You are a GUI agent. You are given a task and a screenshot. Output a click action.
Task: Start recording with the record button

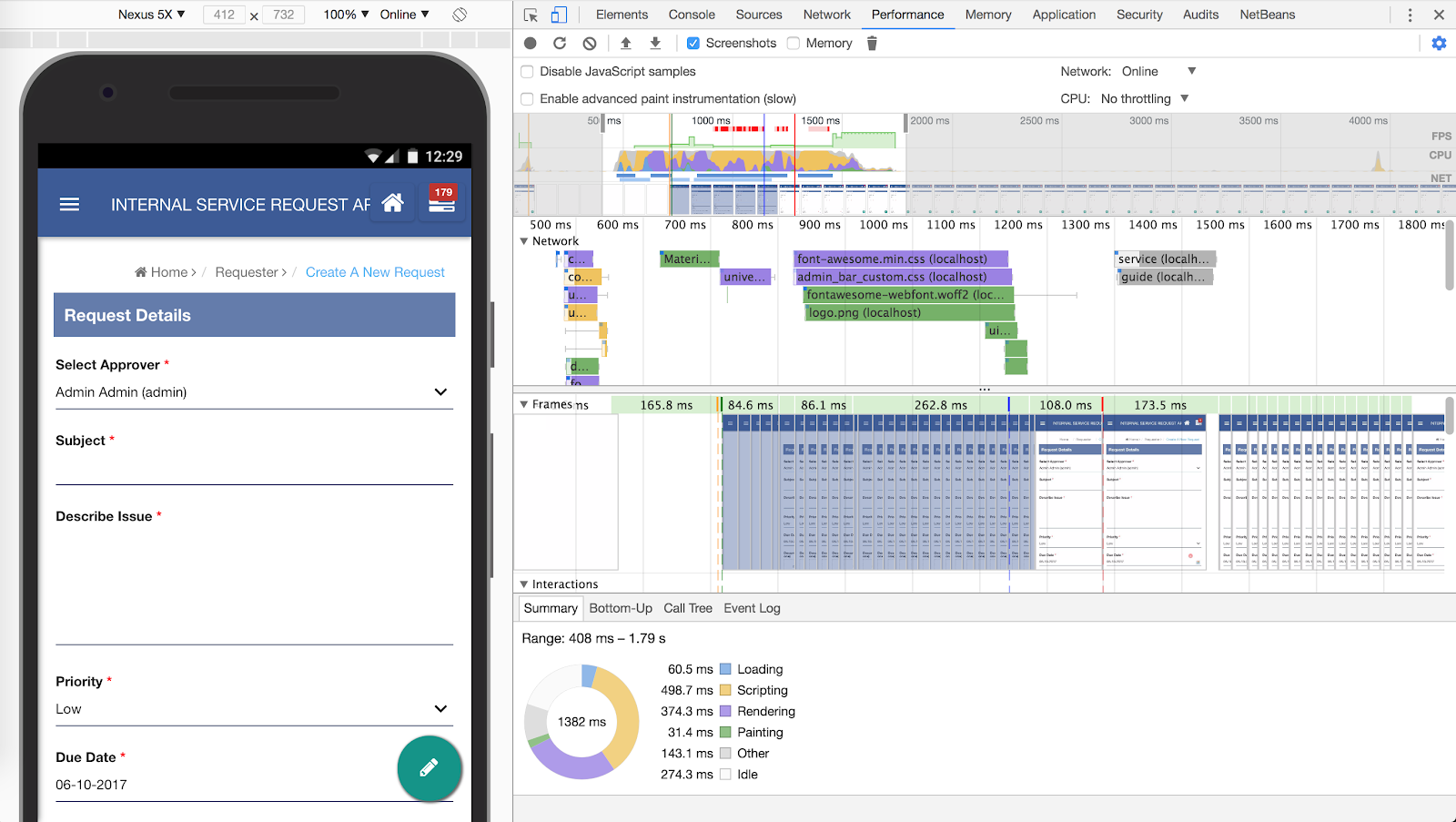[531, 43]
